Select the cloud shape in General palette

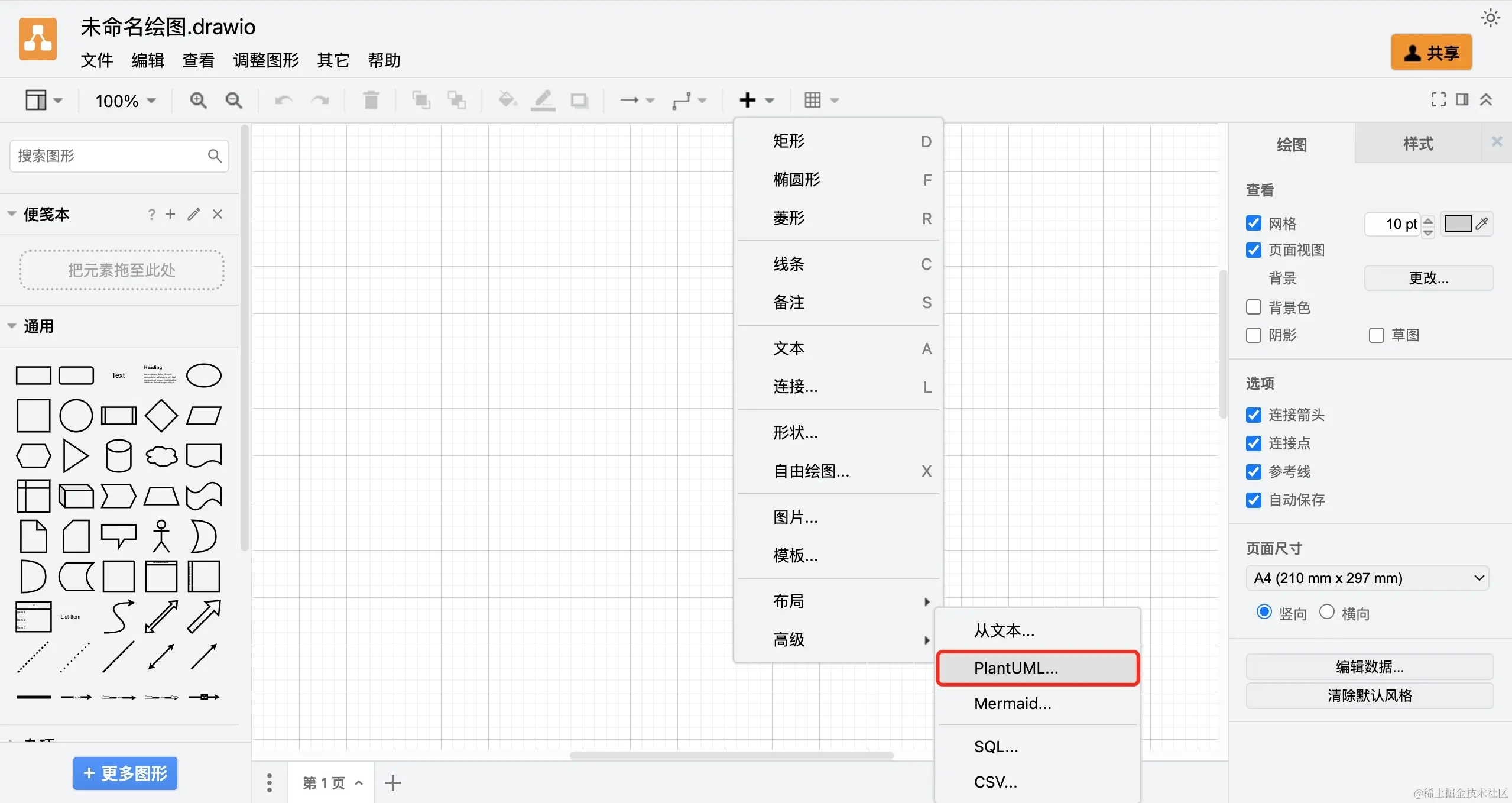(161, 456)
